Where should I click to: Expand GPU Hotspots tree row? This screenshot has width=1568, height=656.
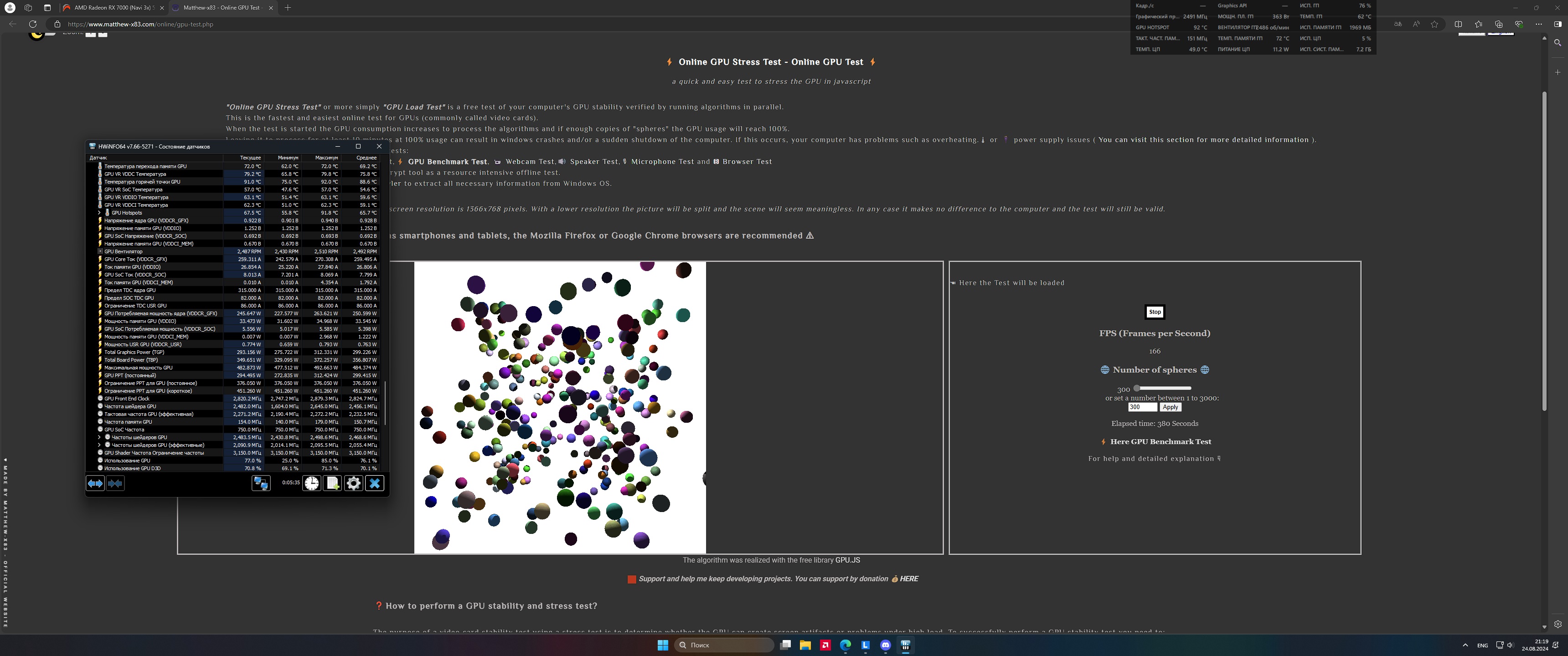99,213
